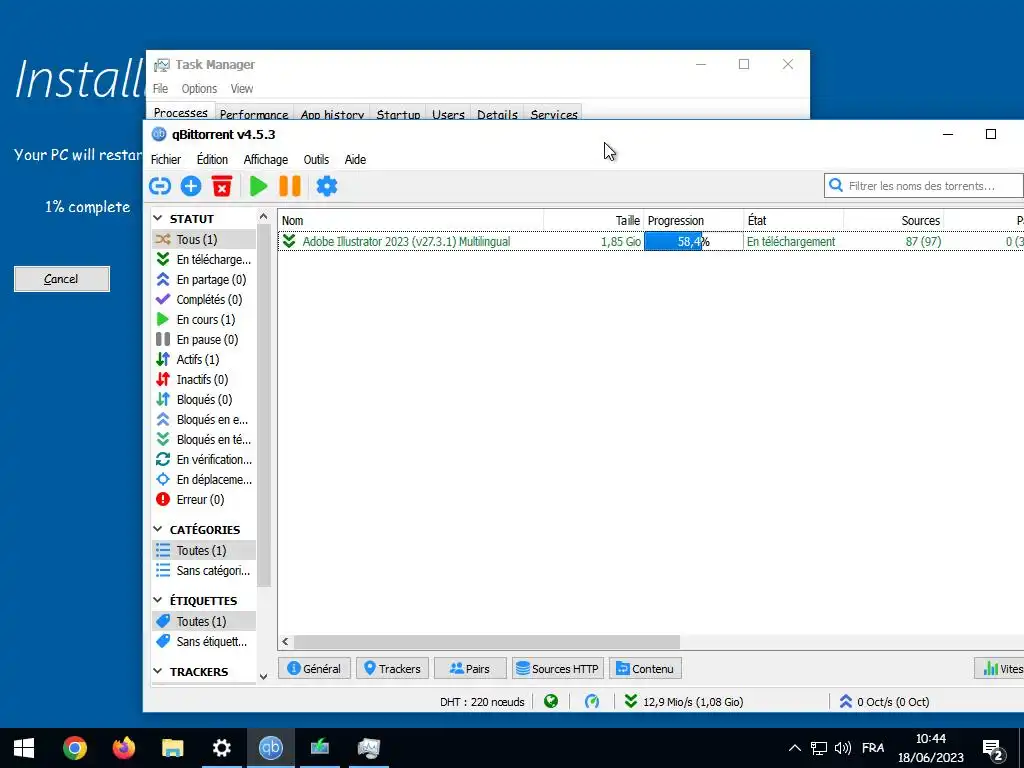
Task: Select the Bloqués (0) filter
Action: click(204, 400)
